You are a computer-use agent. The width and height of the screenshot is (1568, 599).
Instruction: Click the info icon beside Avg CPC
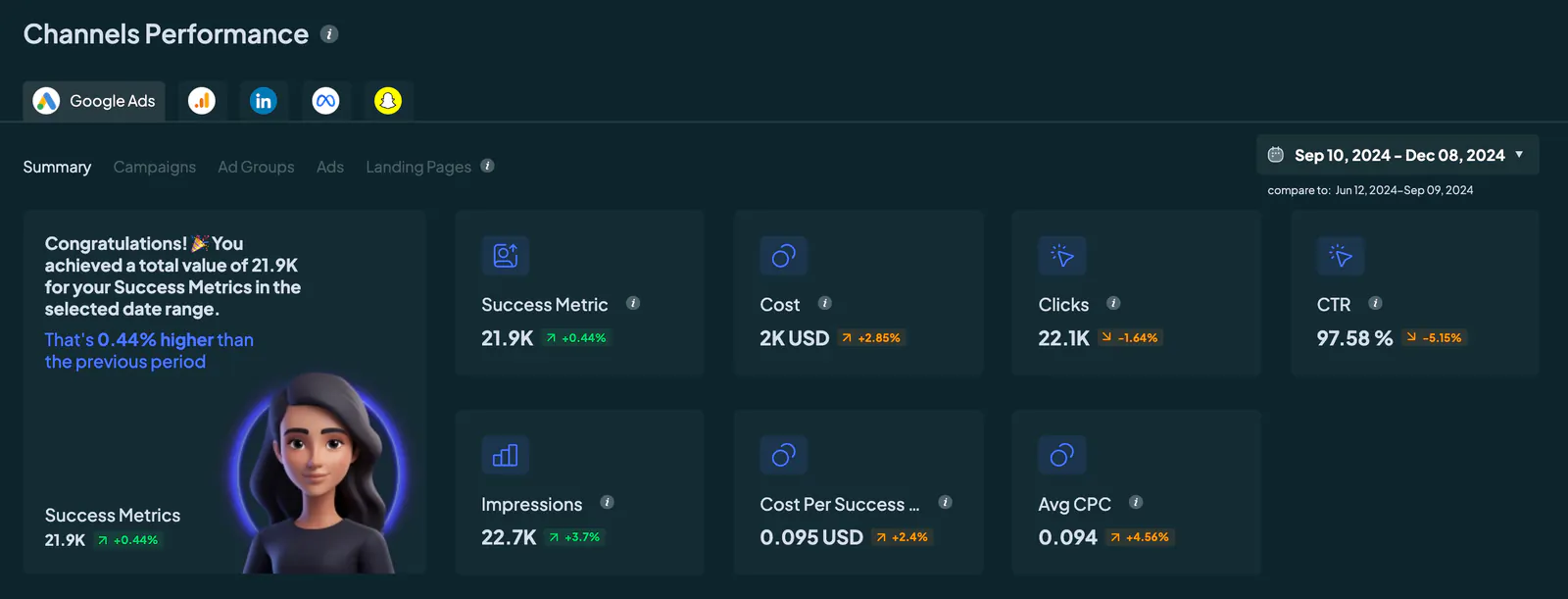1136,502
